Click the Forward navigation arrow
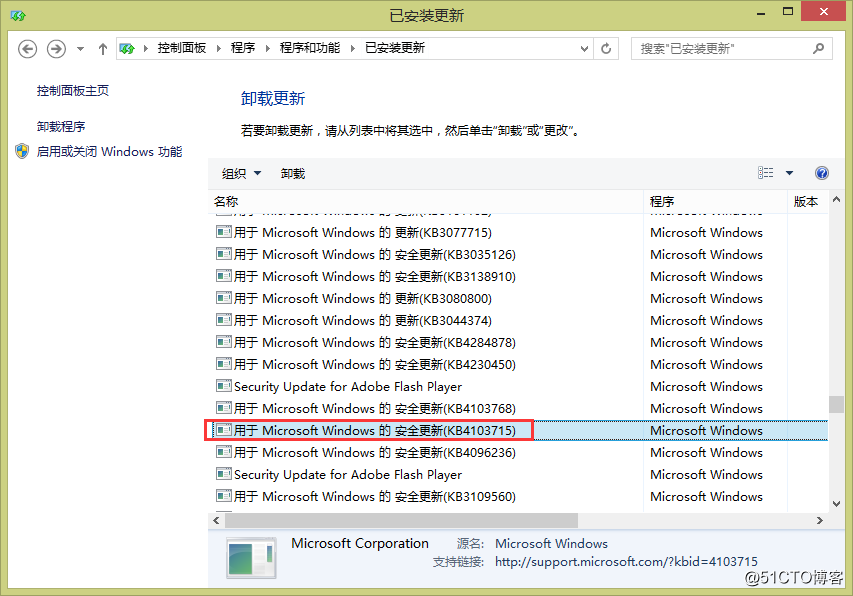 (x=56, y=49)
